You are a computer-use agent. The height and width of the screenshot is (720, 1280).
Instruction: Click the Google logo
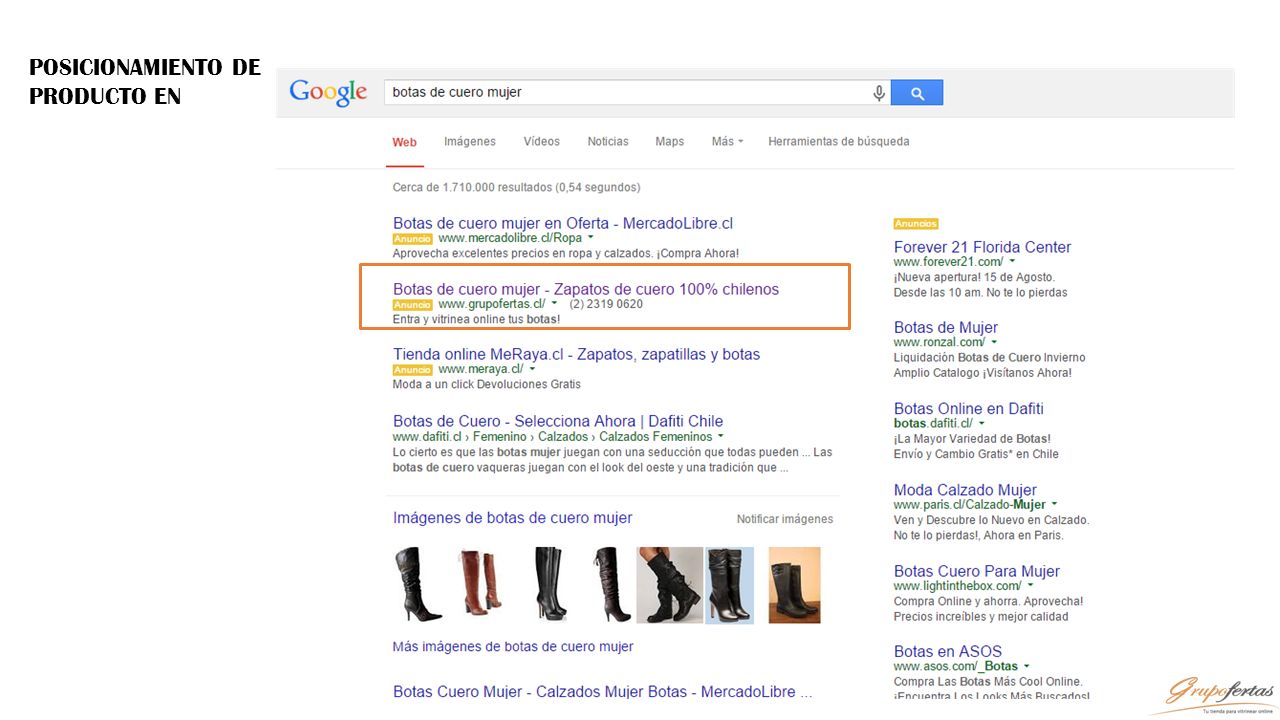328,93
